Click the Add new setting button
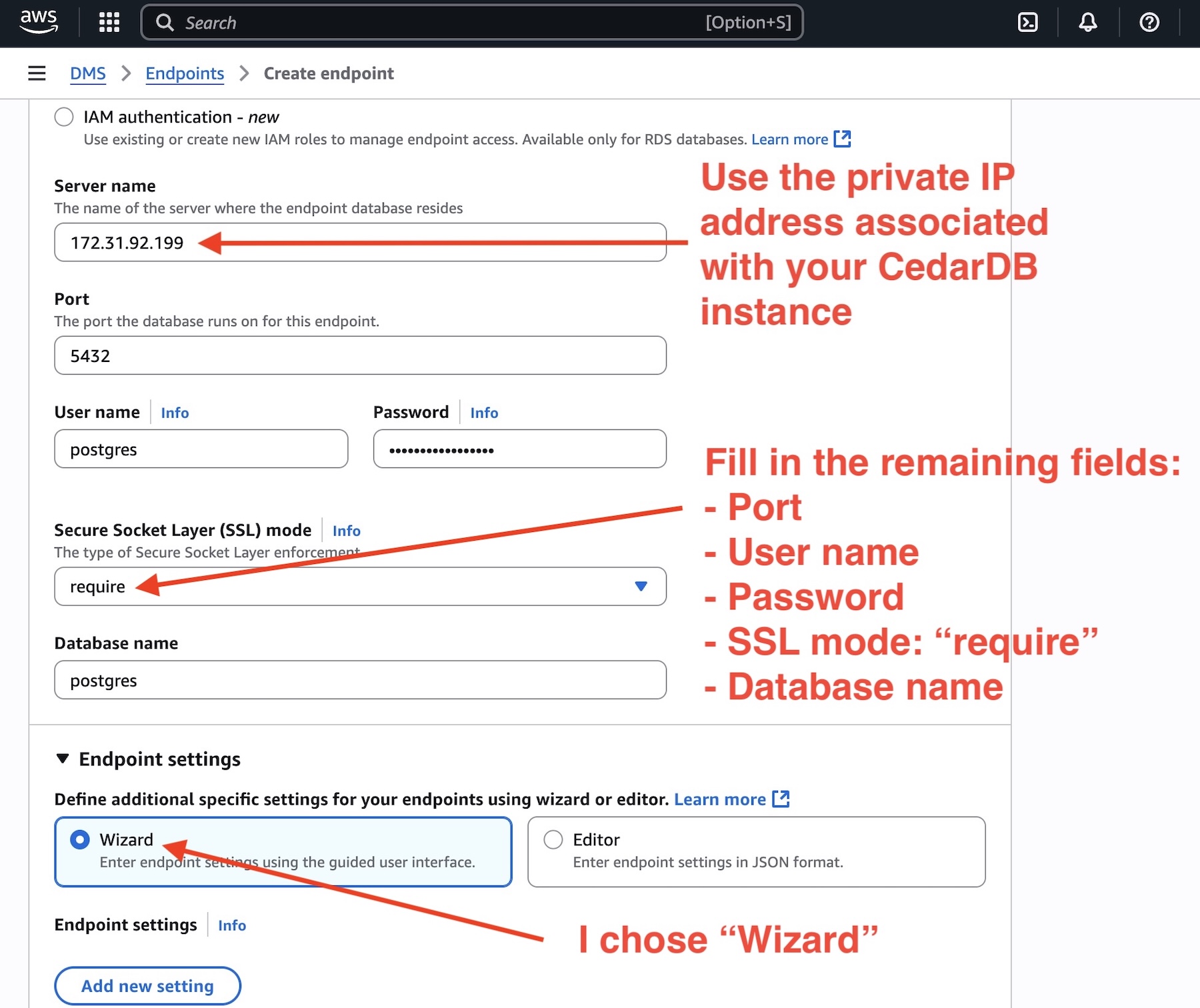Image resolution: width=1200 pixels, height=1008 pixels. pos(147,985)
